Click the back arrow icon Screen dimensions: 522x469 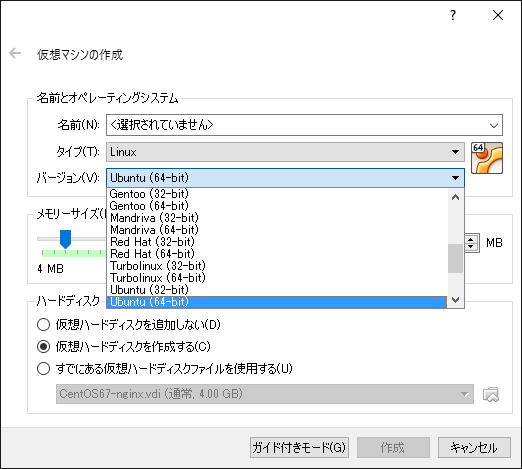click(x=15, y=53)
